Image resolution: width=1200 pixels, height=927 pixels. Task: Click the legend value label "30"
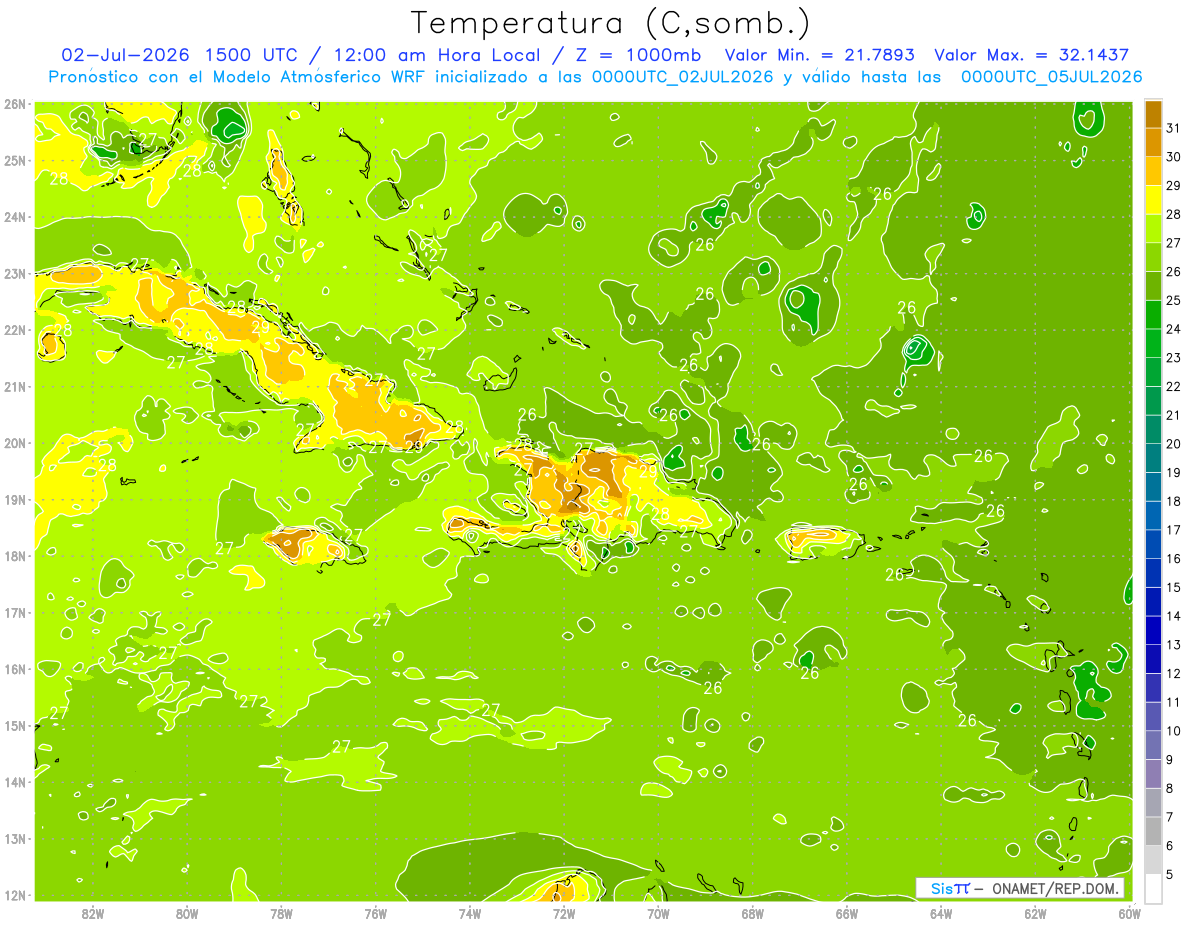coord(1174,157)
